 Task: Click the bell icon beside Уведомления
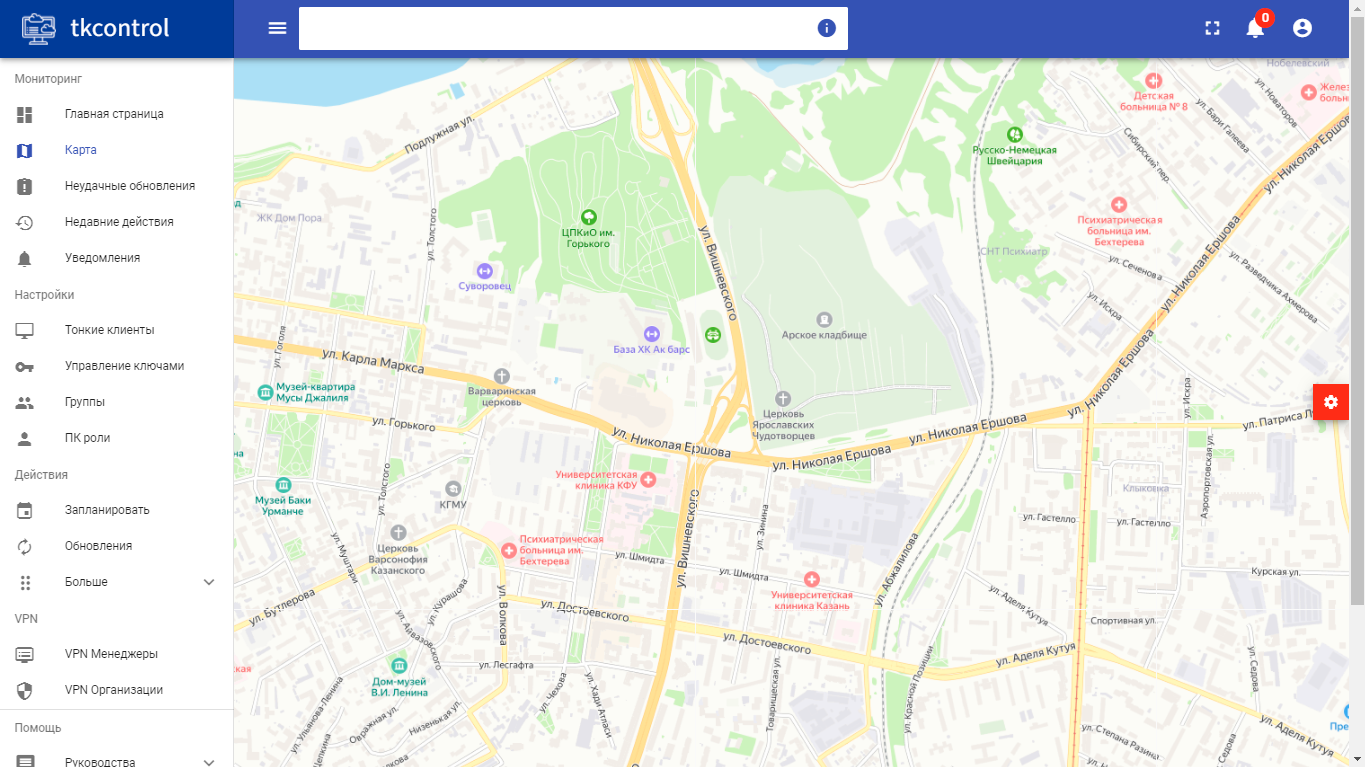coord(25,258)
